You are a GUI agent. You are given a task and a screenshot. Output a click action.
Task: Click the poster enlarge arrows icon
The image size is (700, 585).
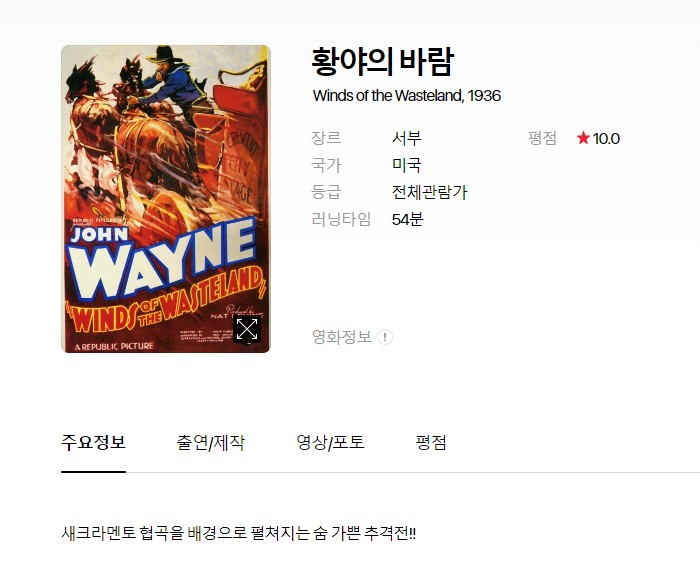point(246,329)
